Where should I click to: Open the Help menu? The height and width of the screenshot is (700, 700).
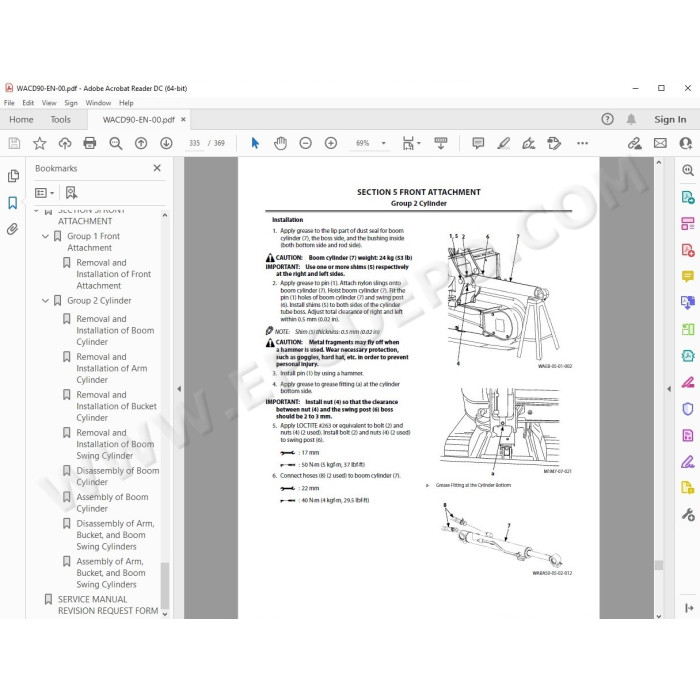click(126, 103)
